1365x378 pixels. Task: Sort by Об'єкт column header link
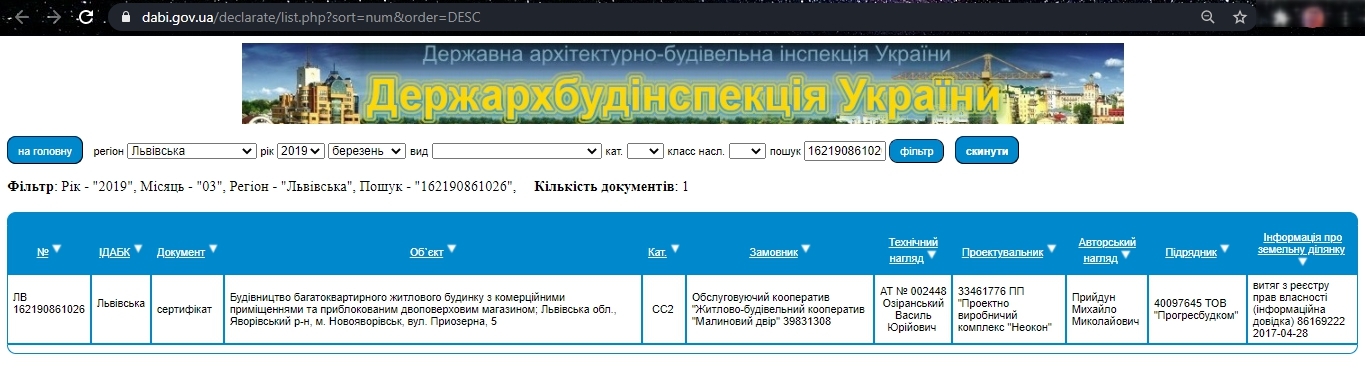[x=426, y=252]
